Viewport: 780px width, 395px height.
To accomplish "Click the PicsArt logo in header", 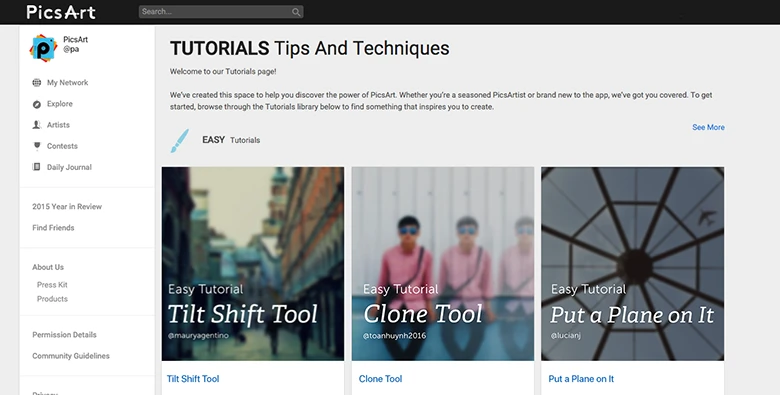I will point(61,12).
